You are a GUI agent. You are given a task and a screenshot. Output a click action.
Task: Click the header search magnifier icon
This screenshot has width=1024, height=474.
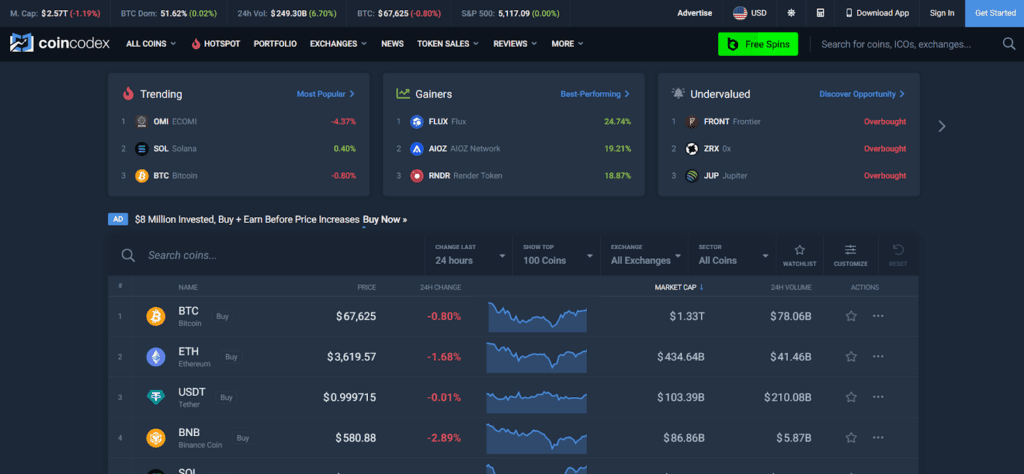click(1008, 44)
